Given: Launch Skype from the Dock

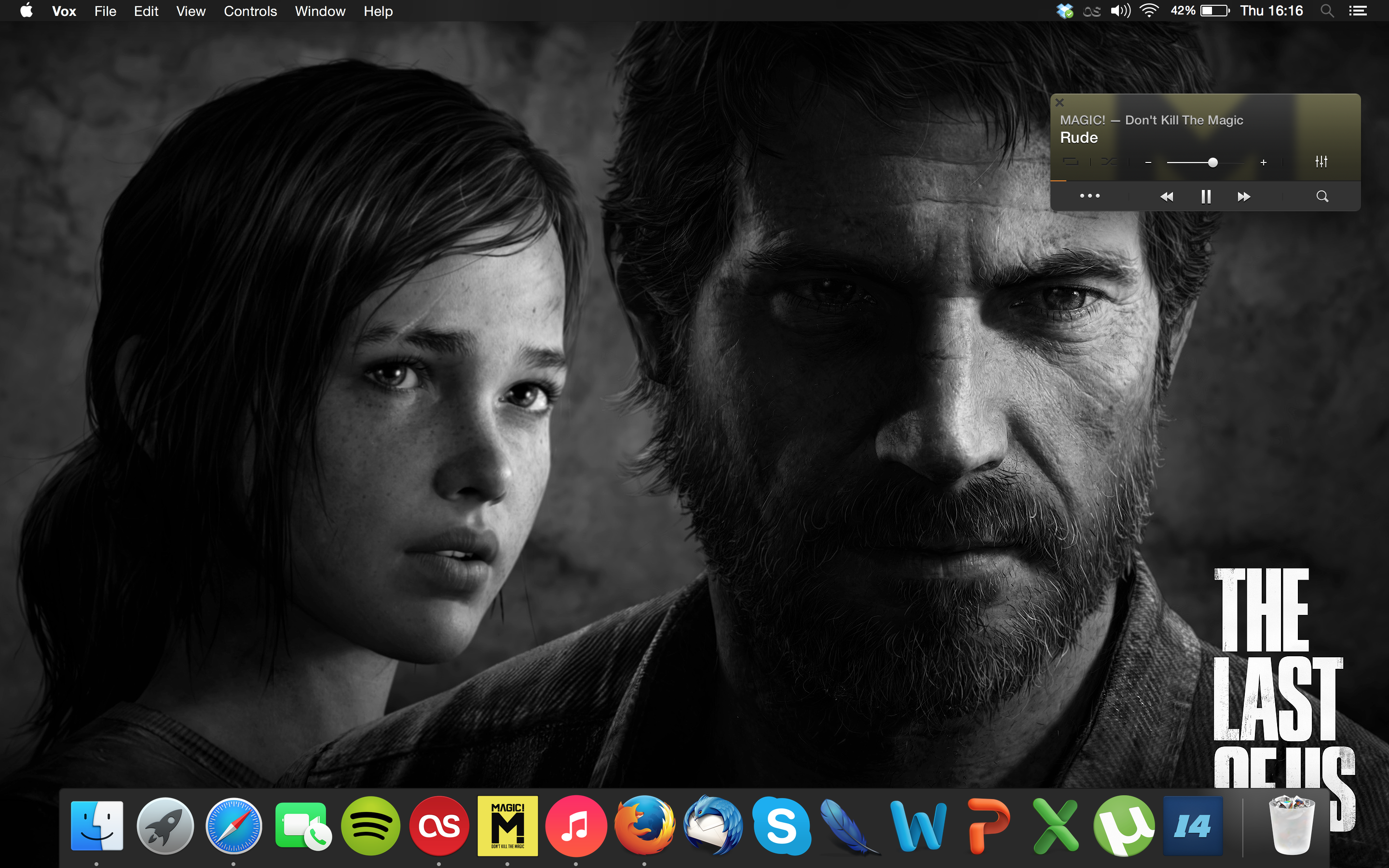Looking at the screenshot, I should (x=782, y=826).
